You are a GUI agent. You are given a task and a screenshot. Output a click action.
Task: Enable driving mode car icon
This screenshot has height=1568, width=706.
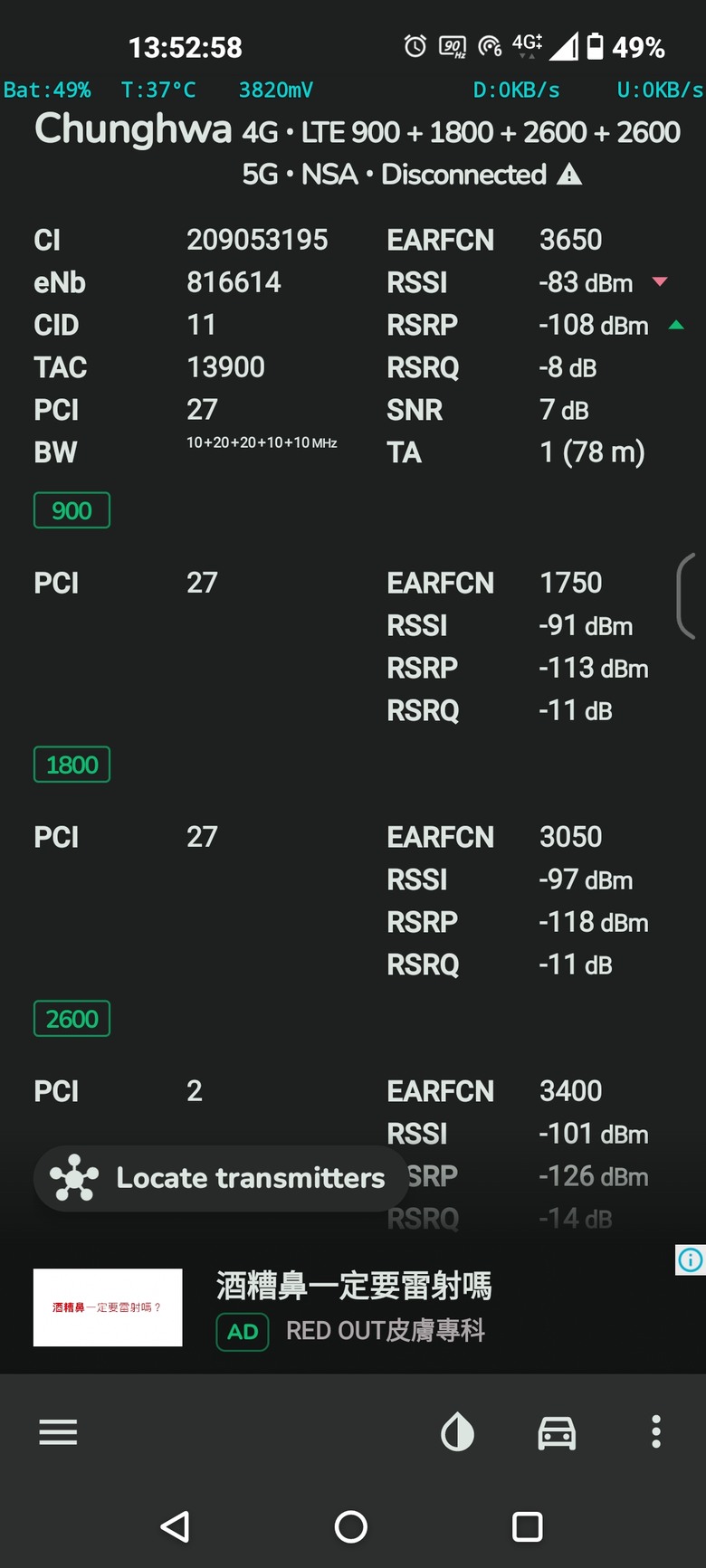[557, 1432]
